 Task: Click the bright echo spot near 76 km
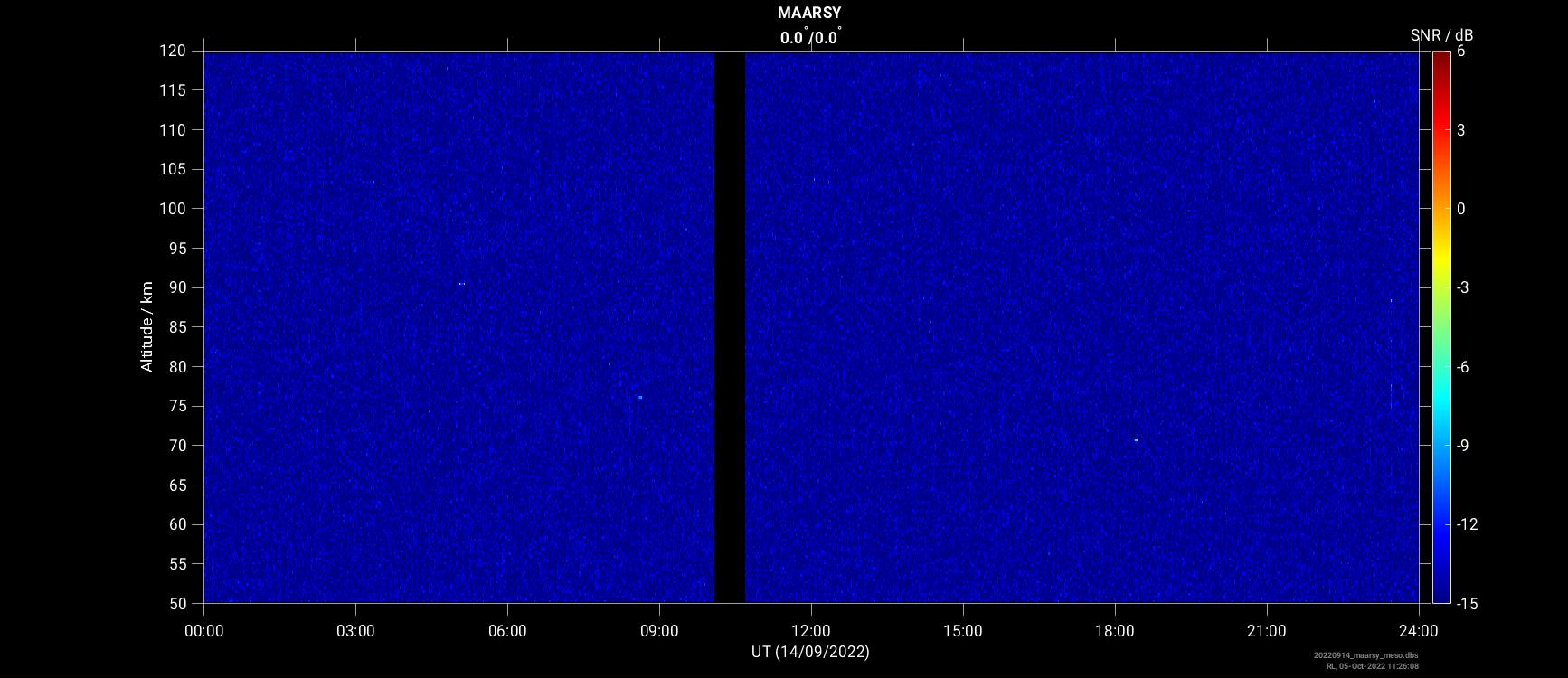(x=639, y=397)
